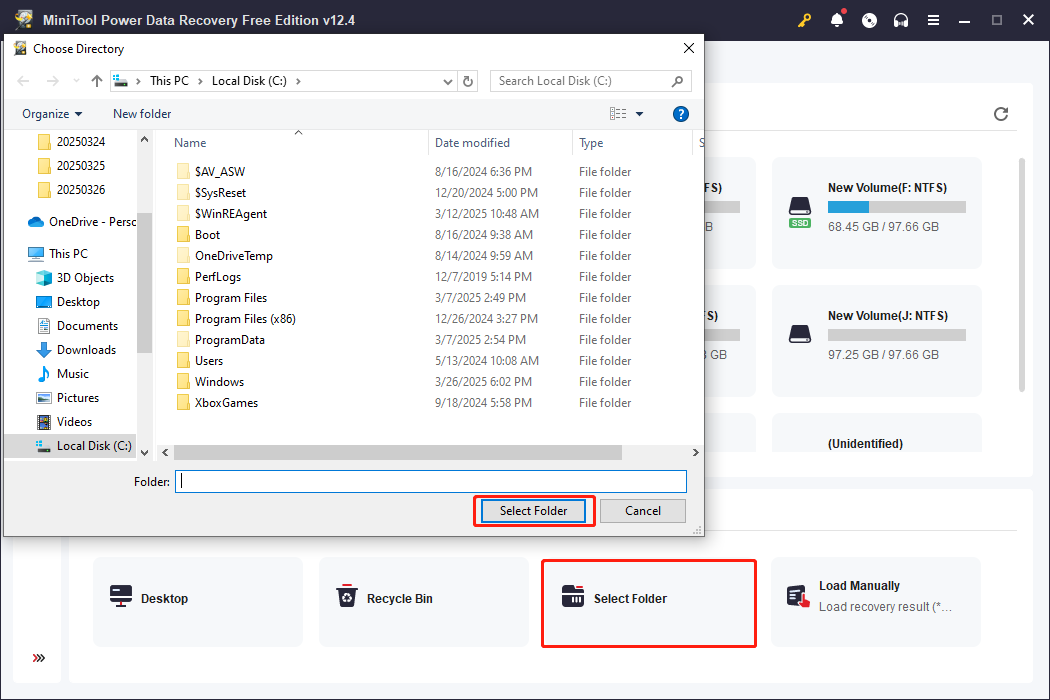Go up one folder level
Image resolution: width=1050 pixels, height=700 pixels.
coord(96,81)
